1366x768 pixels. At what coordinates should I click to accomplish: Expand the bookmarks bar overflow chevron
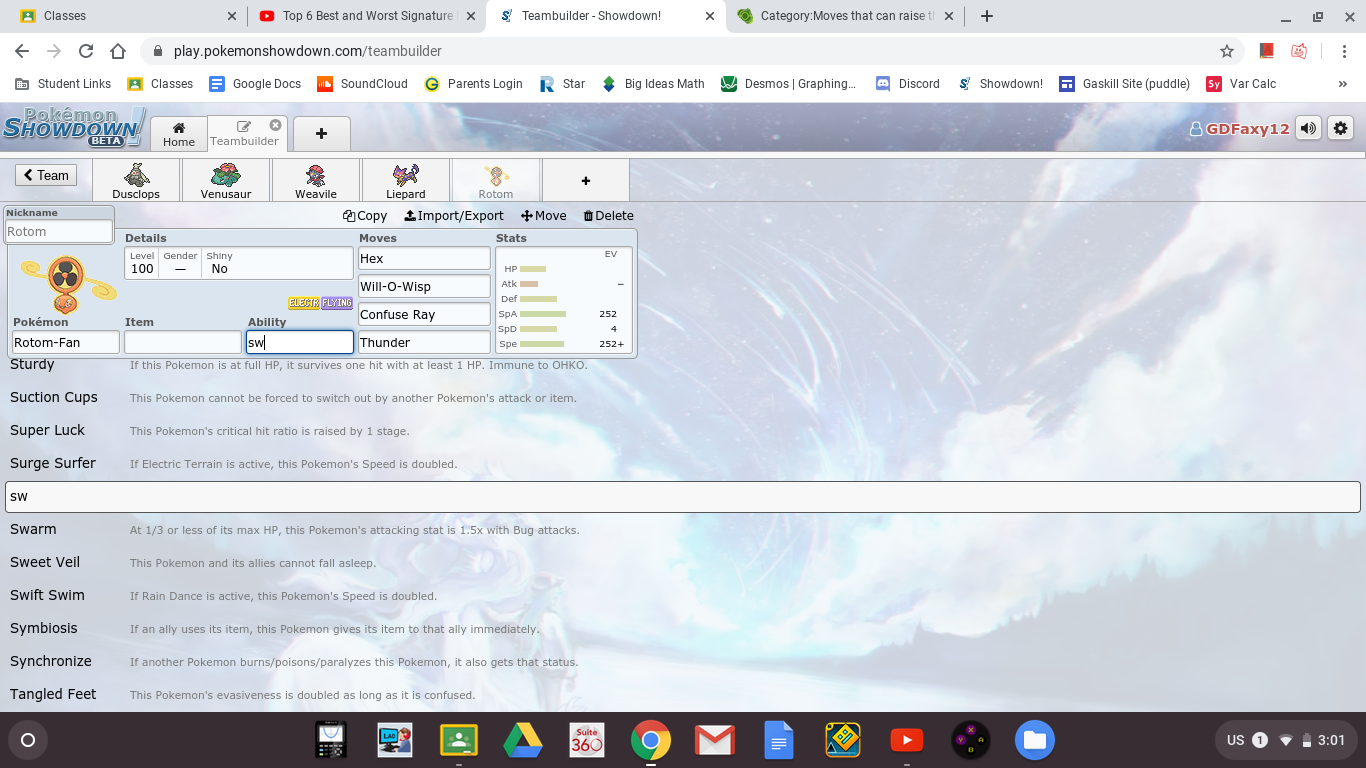[1342, 84]
